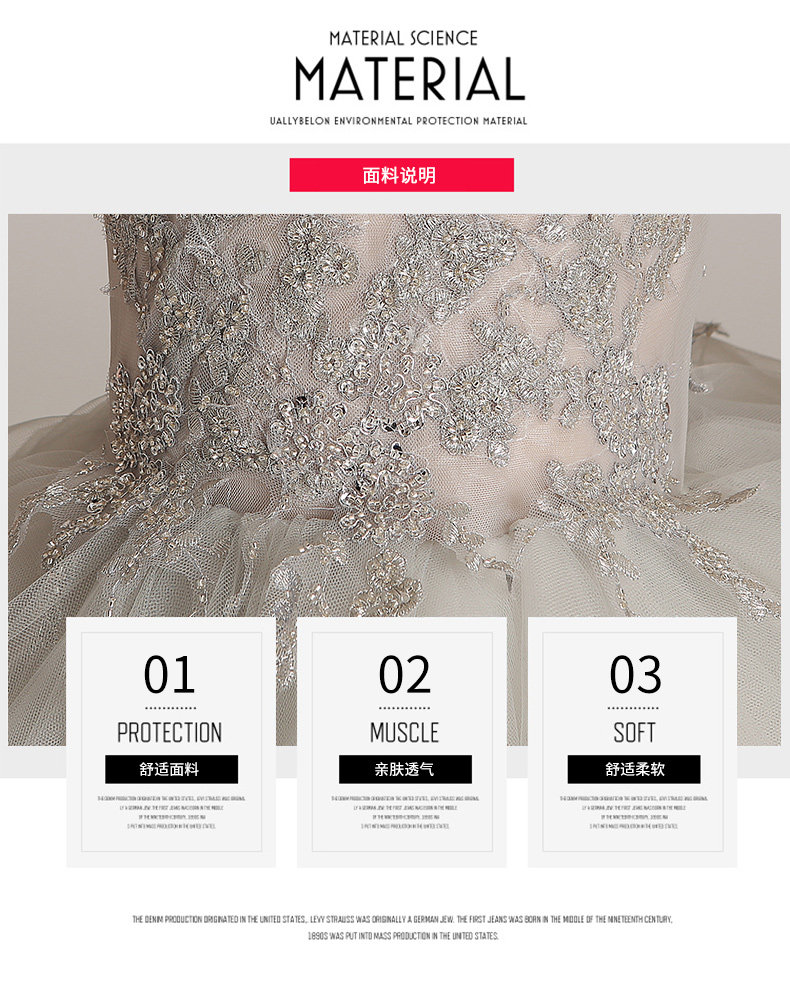Image resolution: width=790 pixels, height=982 pixels.
Task: Select the 舒适面料 black label
Action: 171,769
